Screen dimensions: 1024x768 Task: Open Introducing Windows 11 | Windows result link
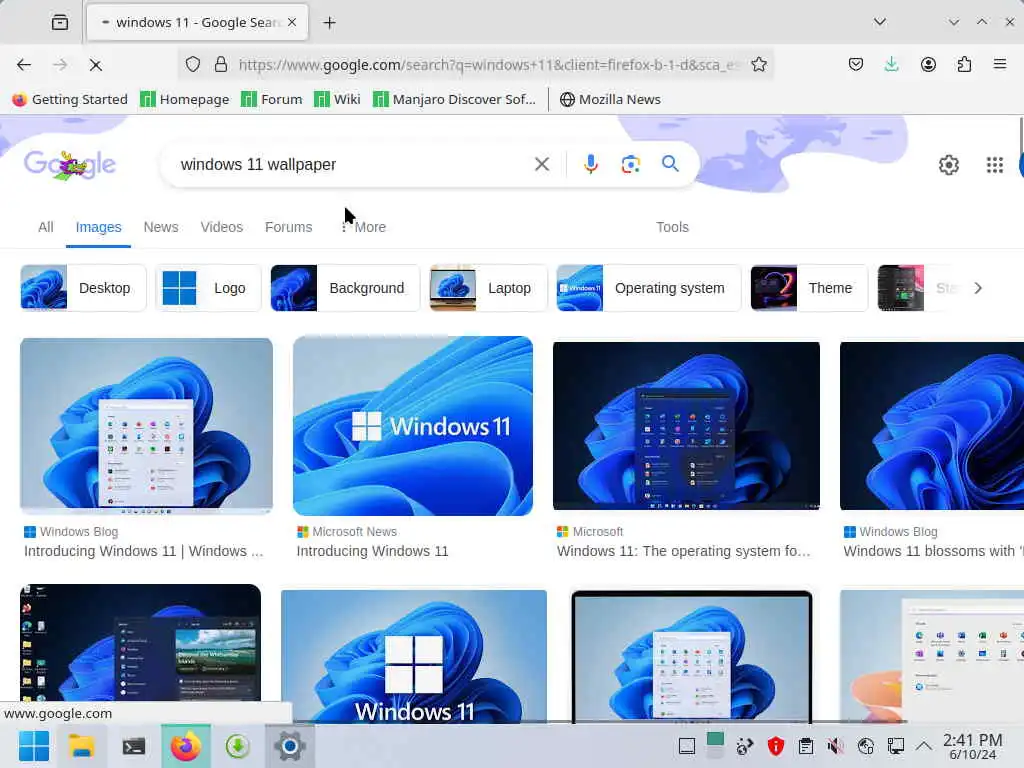click(x=144, y=551)
